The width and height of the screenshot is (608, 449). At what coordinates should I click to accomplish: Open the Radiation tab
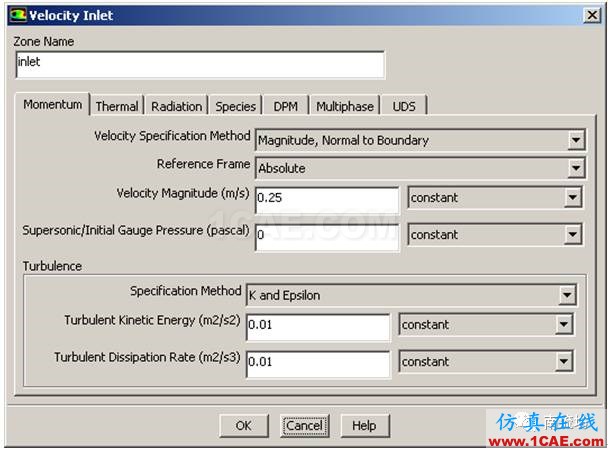click(176, 106)
